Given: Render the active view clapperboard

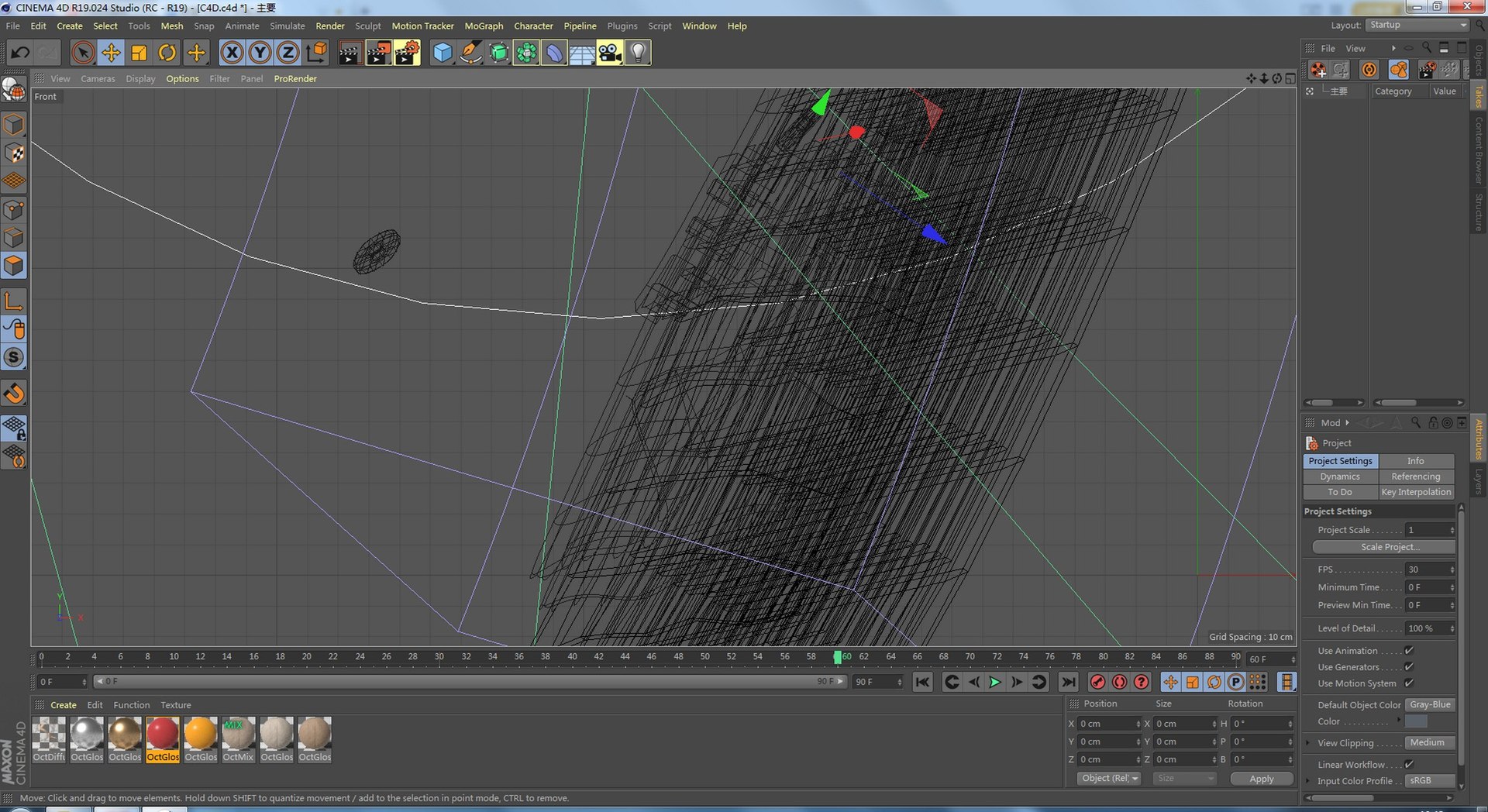Looking at the screenshot, I should tap(350, 53).
